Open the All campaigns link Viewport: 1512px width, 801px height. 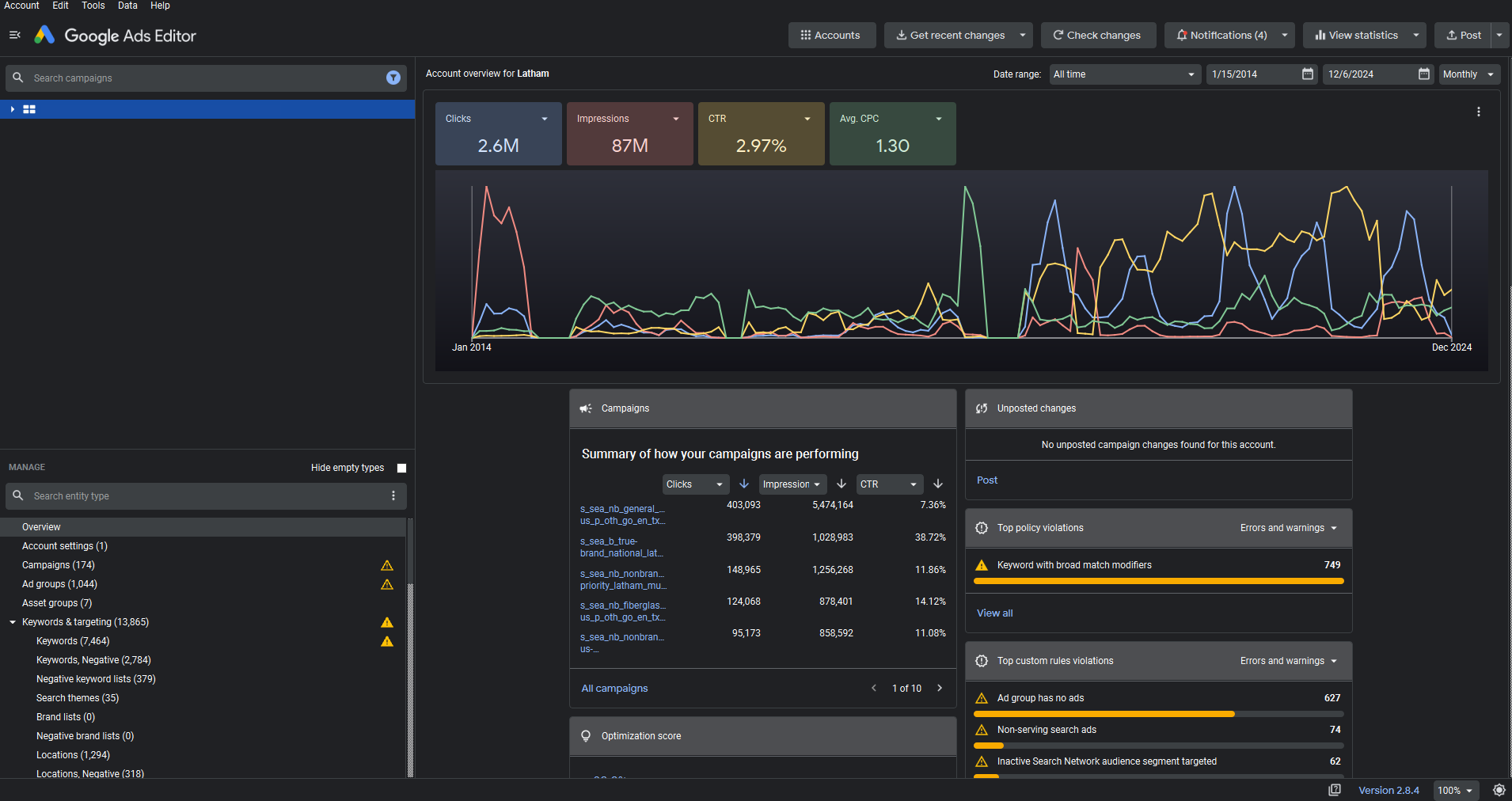614,689
